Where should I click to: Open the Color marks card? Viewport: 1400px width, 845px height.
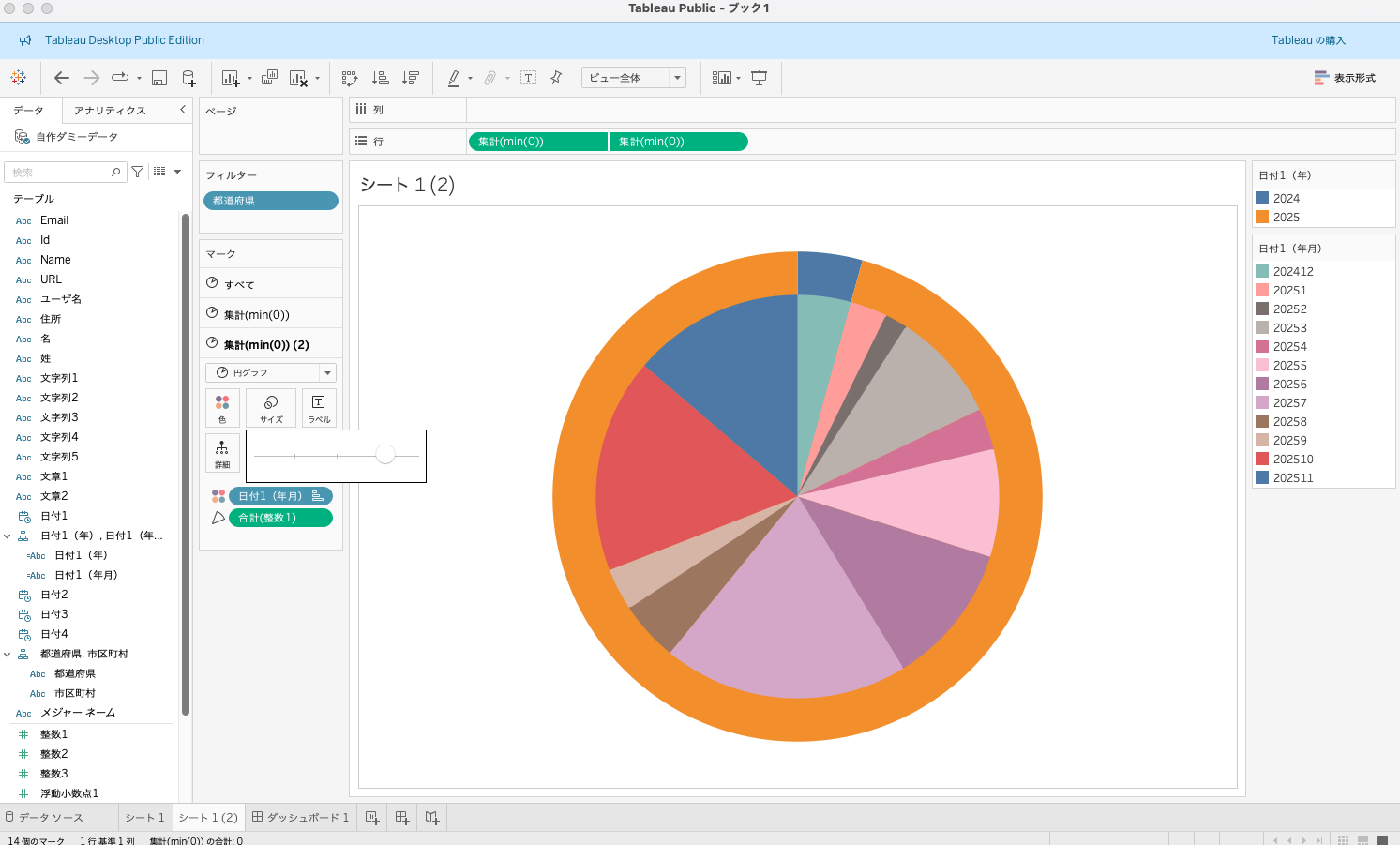[x=222, y=408]
